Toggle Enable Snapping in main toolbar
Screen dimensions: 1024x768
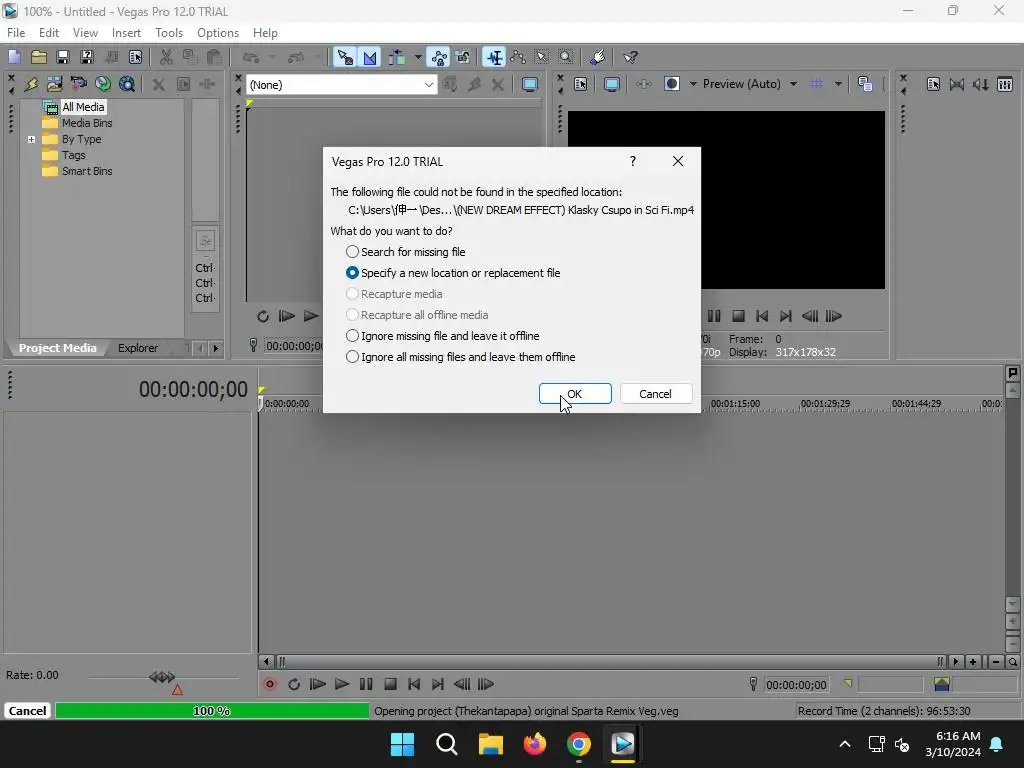coord(345,57)
